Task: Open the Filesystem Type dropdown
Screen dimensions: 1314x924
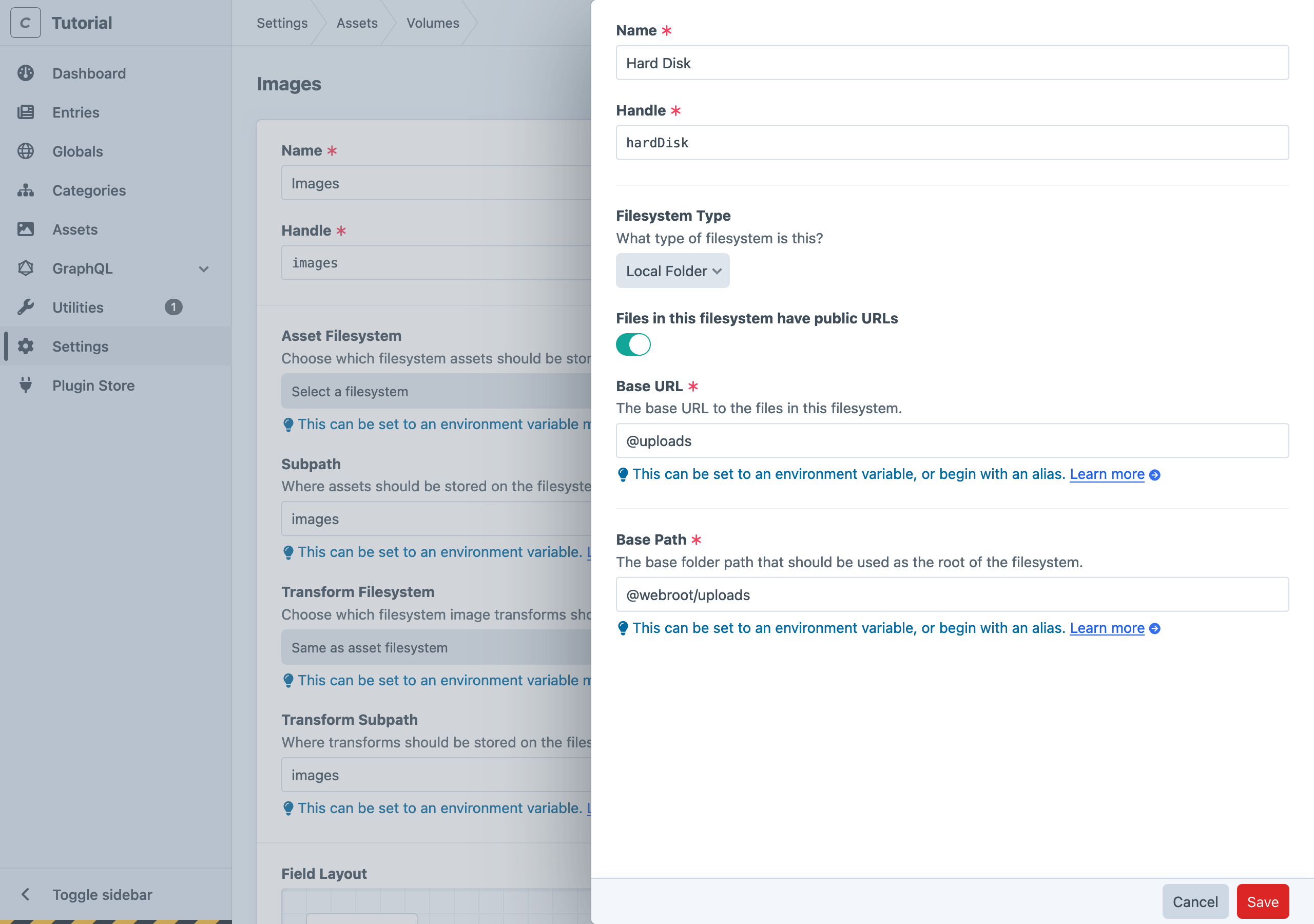Action: click(x=673, y=270)
